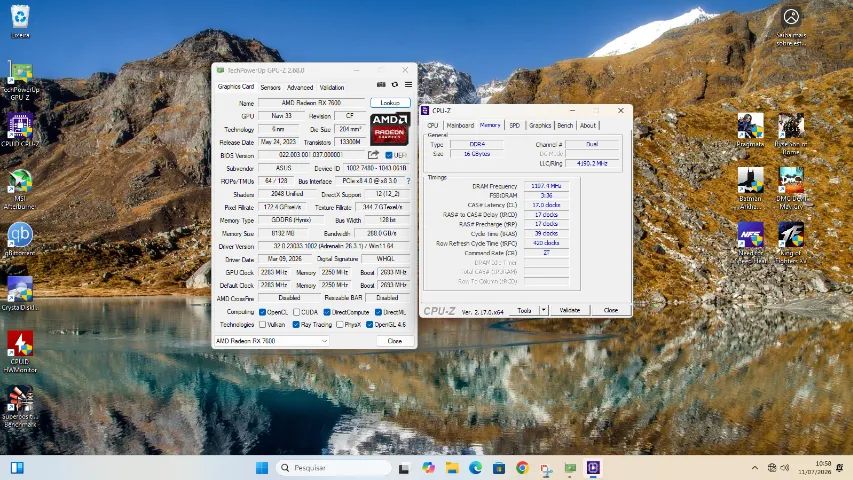Image resolution: width=853 pixels, height=480 pixels.
Task: Open CrystalDisk desktop shortcut
Action: (20, 294)
